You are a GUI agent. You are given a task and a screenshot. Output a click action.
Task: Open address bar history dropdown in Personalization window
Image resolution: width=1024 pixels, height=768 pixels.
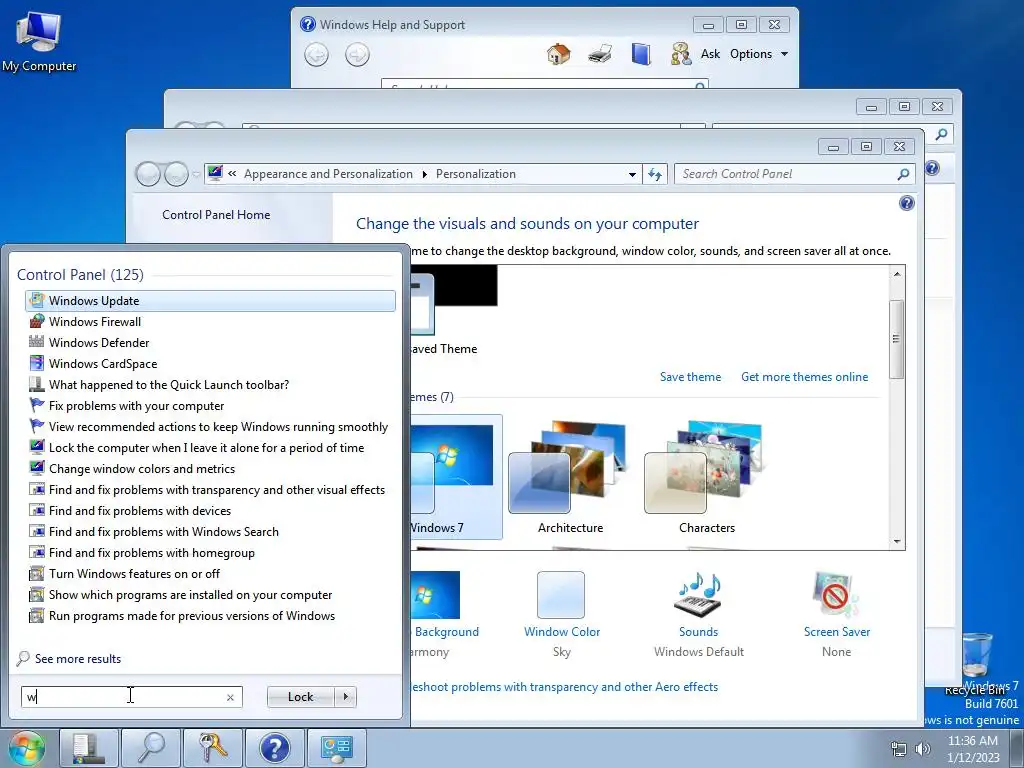pyautogui.click(x=632, y=174)
